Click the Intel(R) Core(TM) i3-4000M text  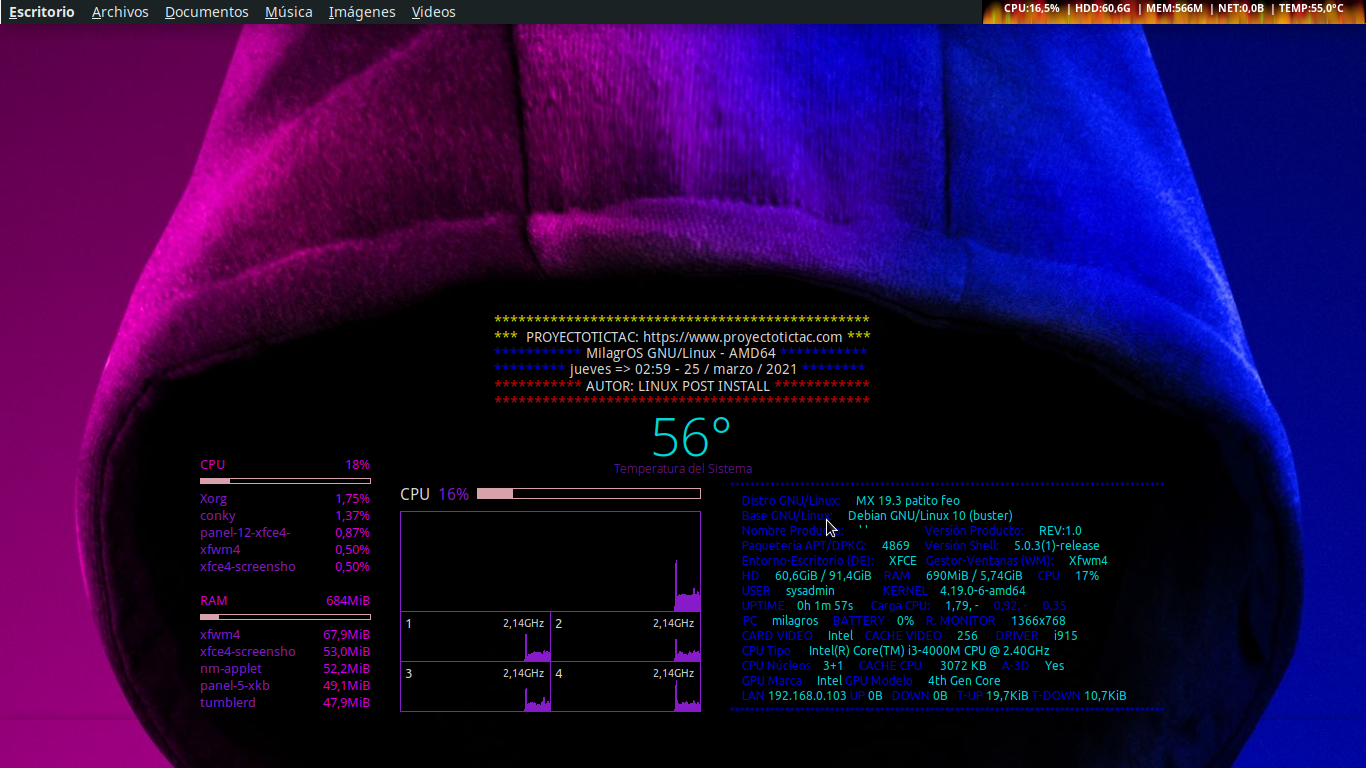(x=929, y=651)
